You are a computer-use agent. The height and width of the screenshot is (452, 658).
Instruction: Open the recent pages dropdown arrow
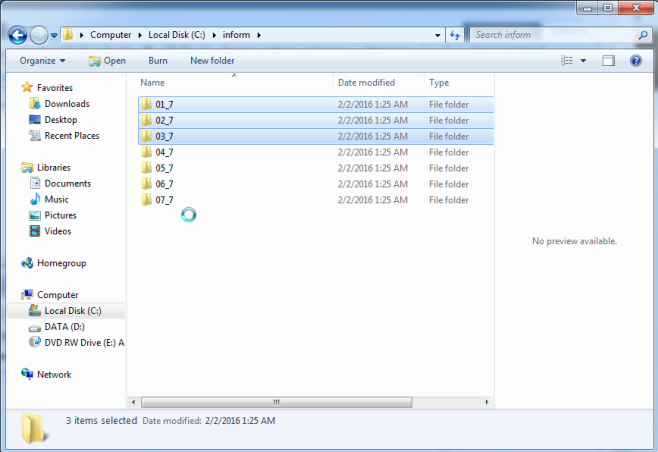pyautogui.click(x=54, y=35)
